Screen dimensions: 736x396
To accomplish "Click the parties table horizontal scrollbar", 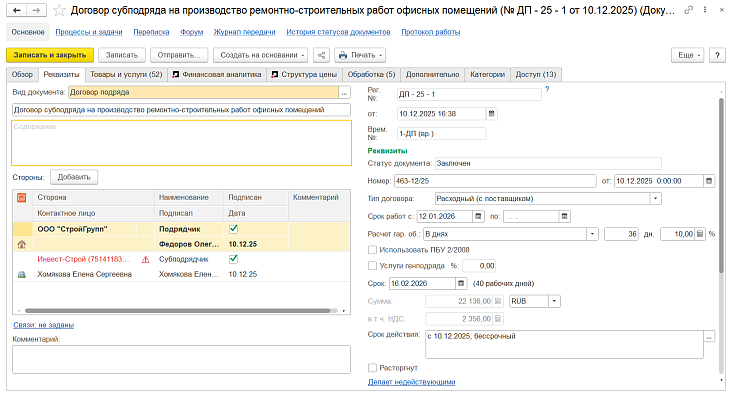I will pyautogui.click(x=177, y=311).
